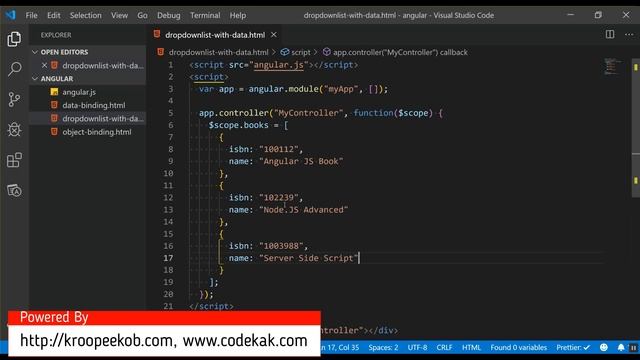This screenshot has height=360, width=640.
Task: Change end of line sequence CRLF
Action: 444,347
